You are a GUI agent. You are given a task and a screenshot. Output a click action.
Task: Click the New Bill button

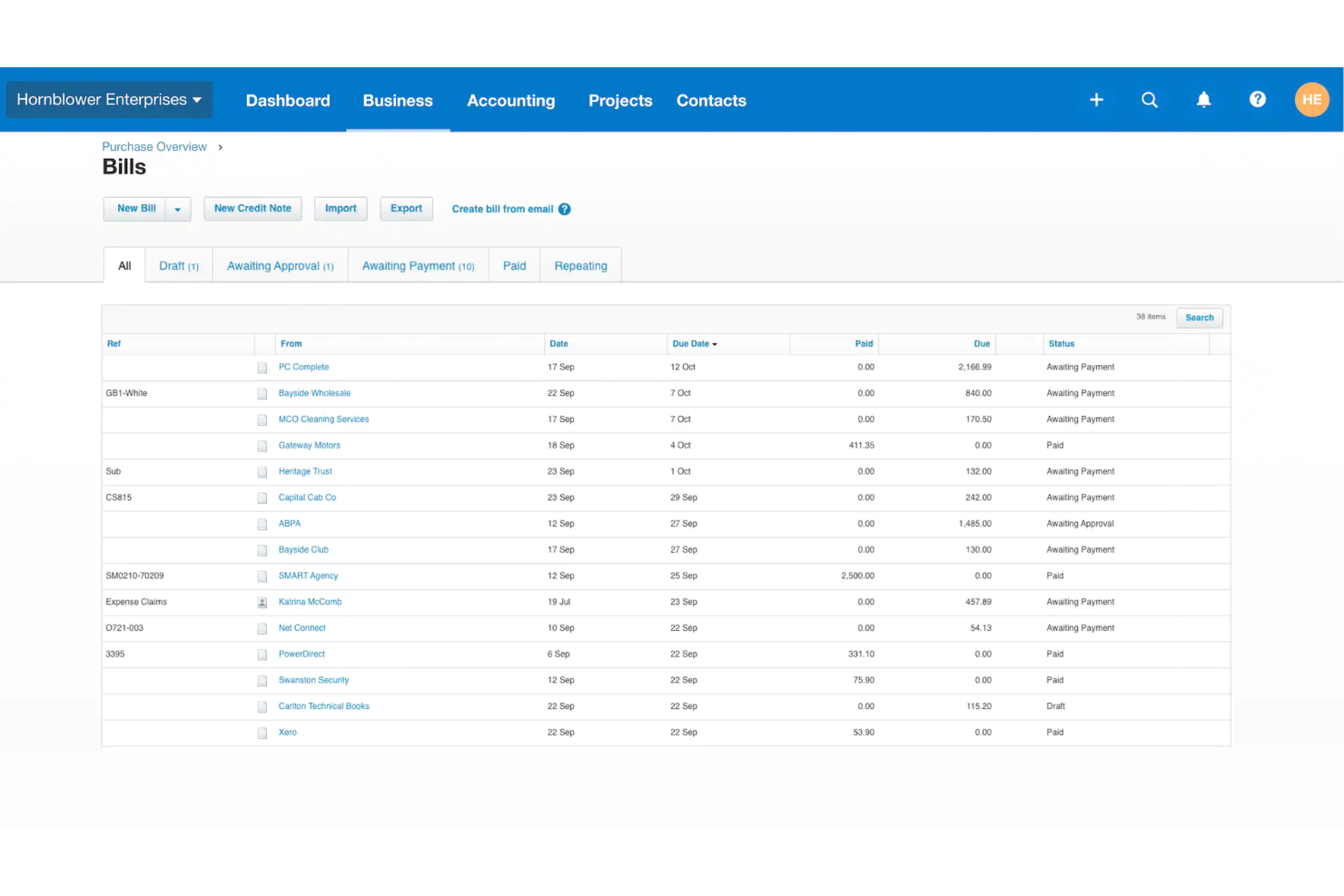[136, 209]
